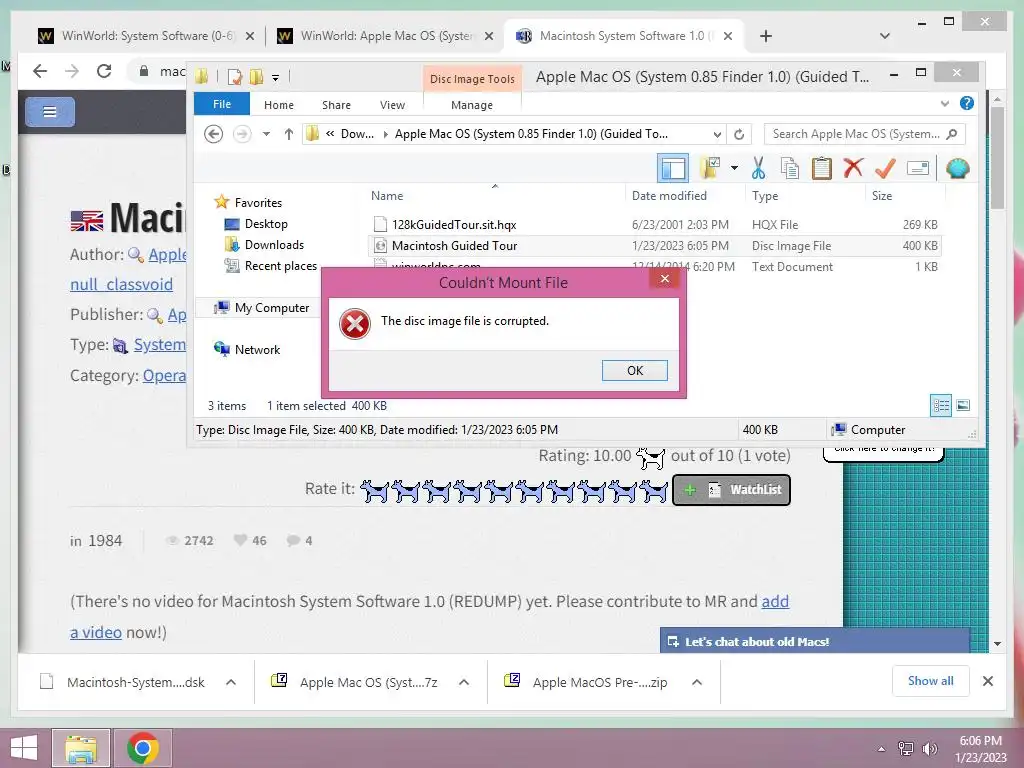
Task: Select Network in navigation pane
Action: tap(257, 349)
